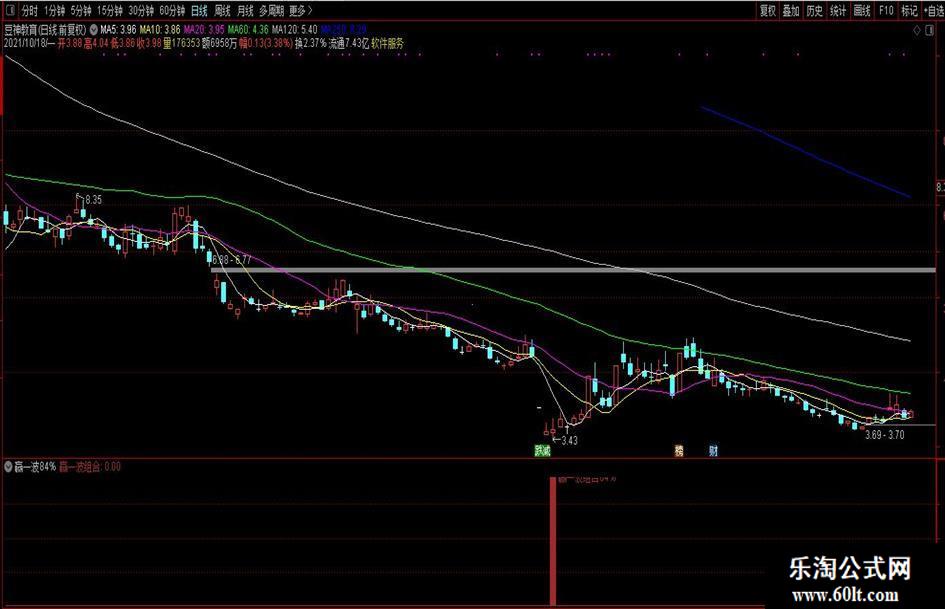Viewport: 945px width, 609px height.
Task: Click the gray horizontal gap line
Action: [x=573, y=270]
